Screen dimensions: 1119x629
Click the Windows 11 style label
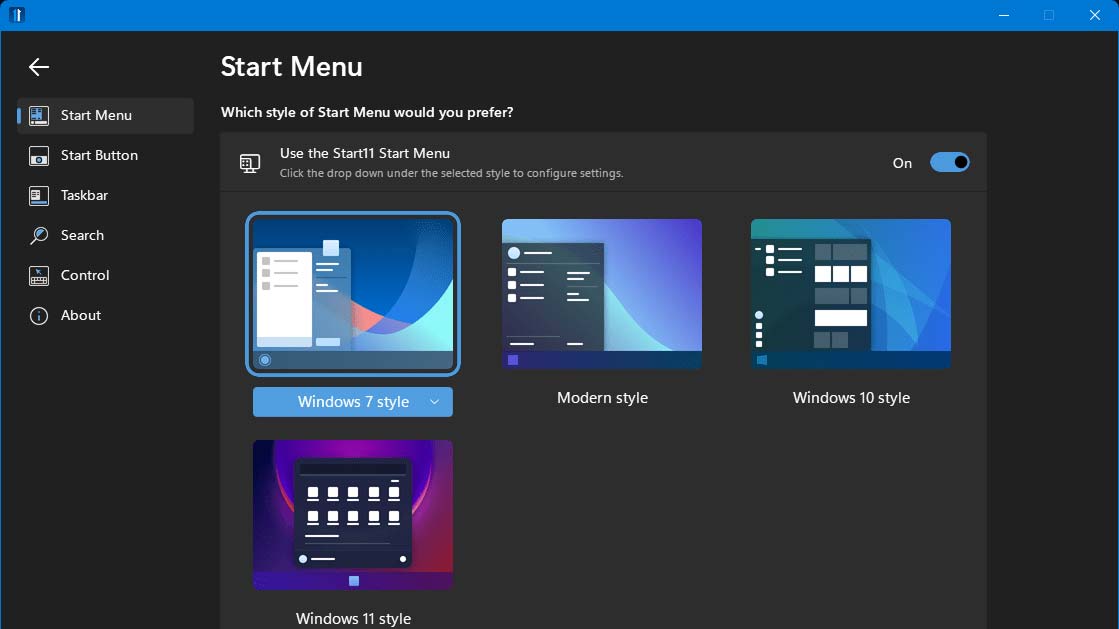[x=353, y=618]
